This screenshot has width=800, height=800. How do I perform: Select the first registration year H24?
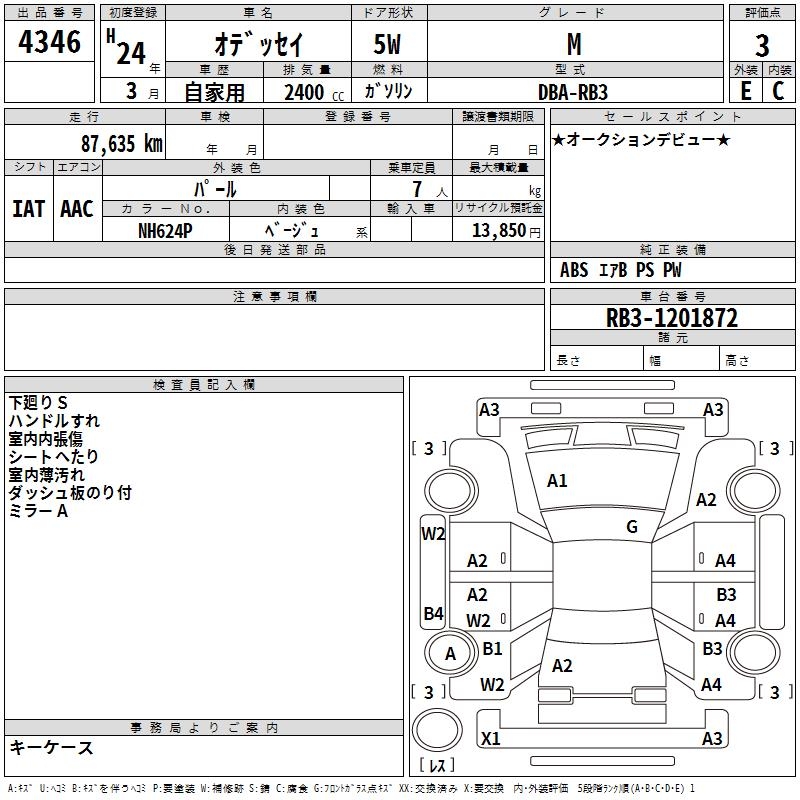point(128,48)
